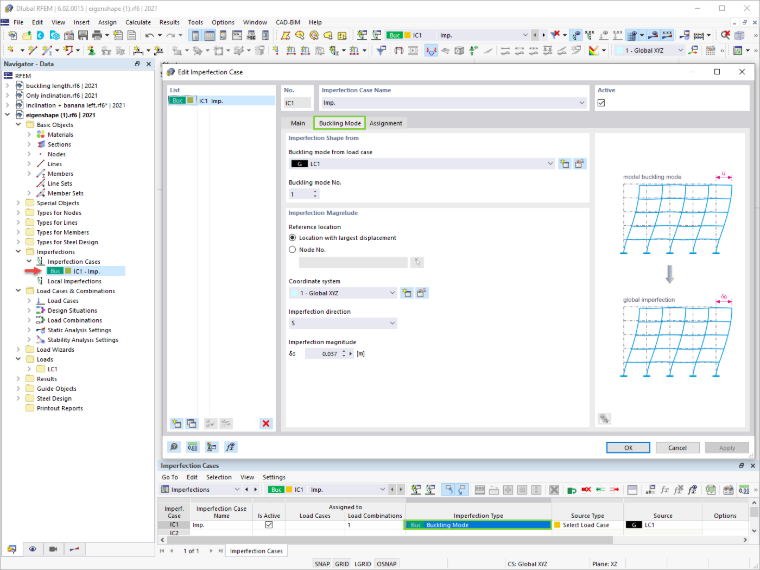Click the search icon at the dialog bottom left

coord(174,447)
